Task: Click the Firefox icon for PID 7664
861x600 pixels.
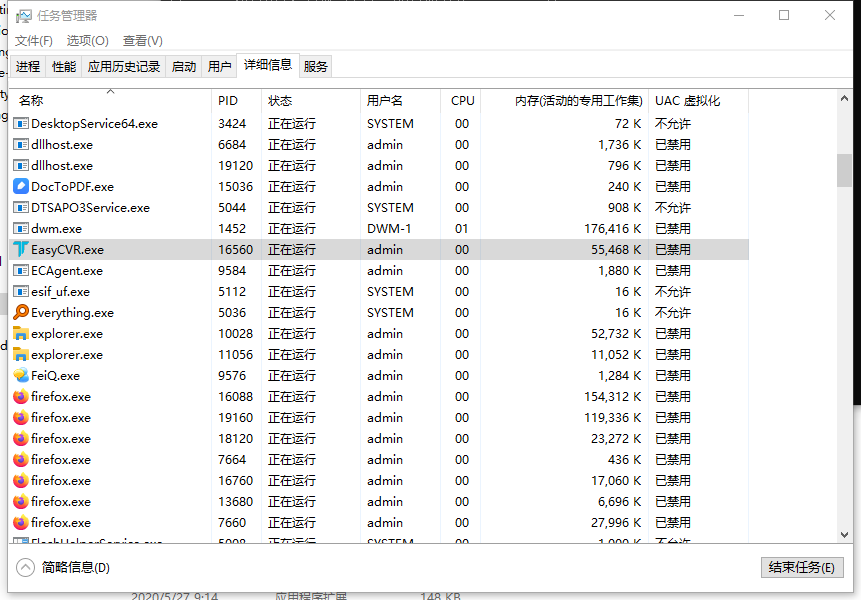Action: point(21,459)
